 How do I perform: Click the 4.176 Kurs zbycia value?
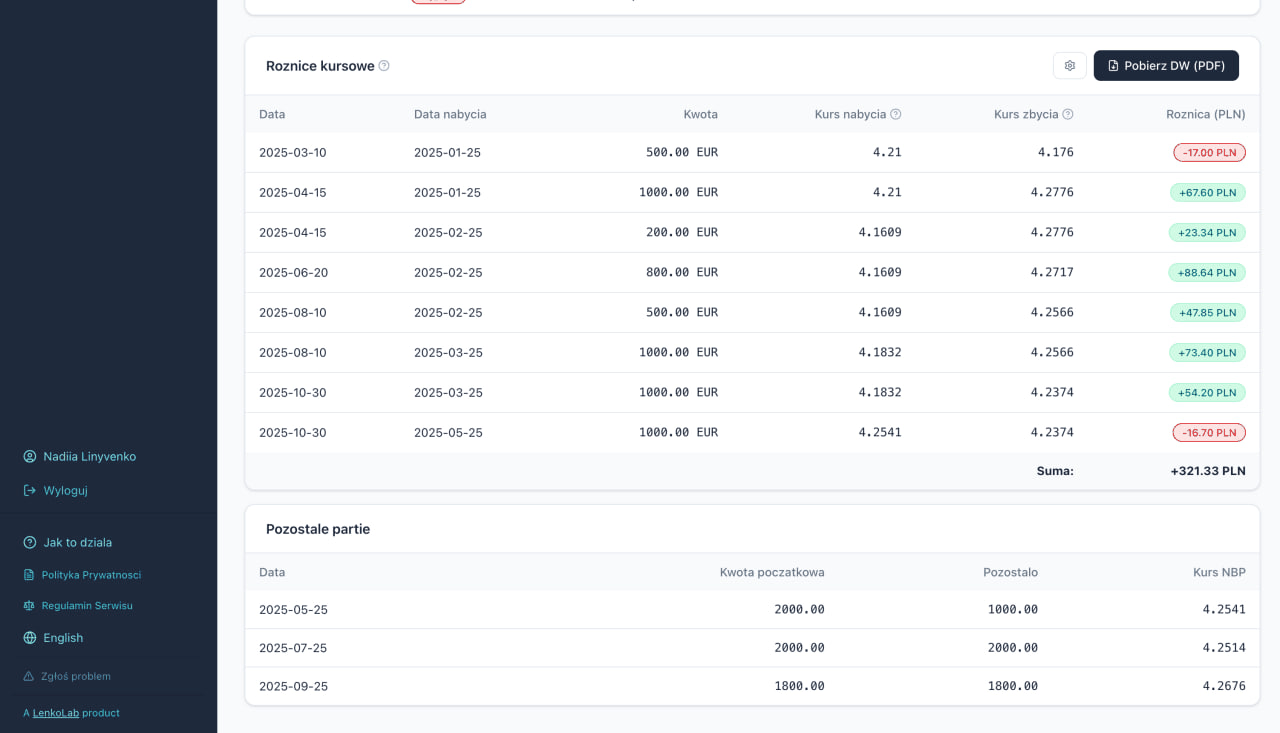tap(1056, 153)
